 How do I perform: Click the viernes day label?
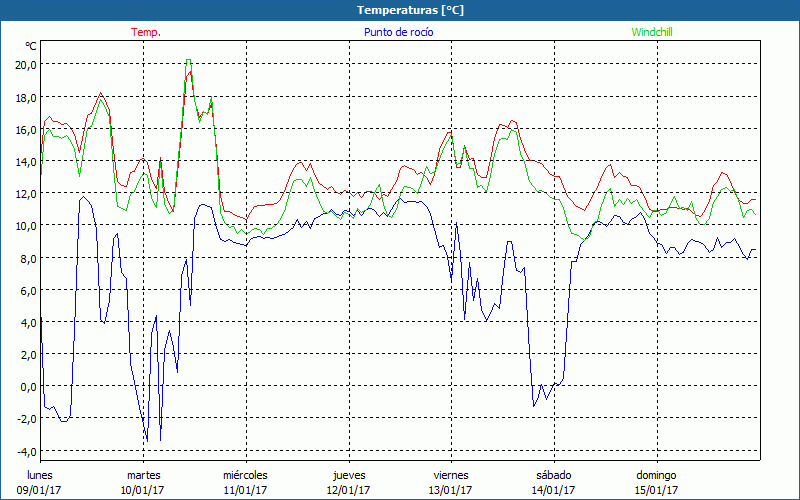coord(451,475)
